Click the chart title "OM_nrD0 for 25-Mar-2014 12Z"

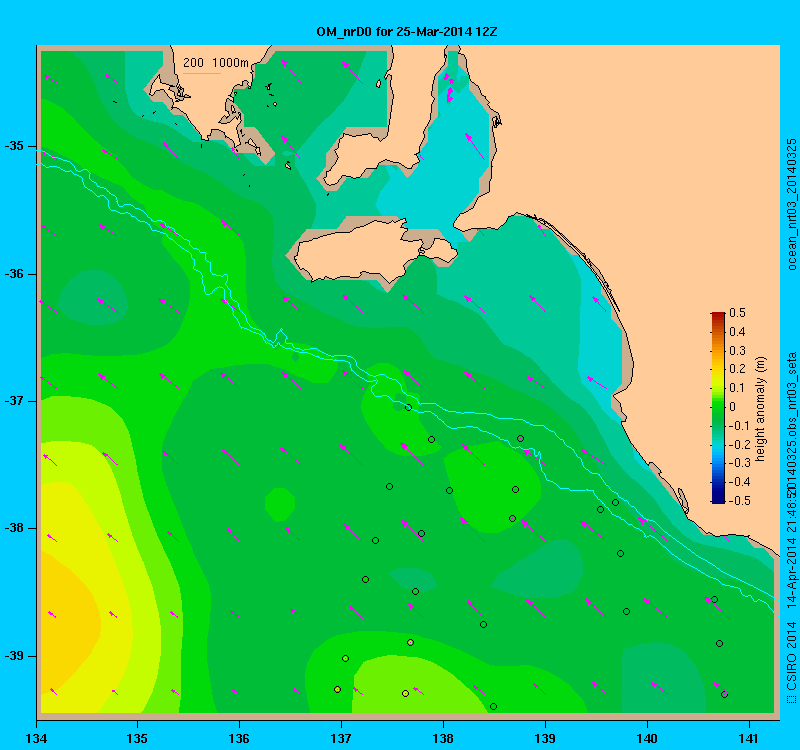(x=407, y=32)
